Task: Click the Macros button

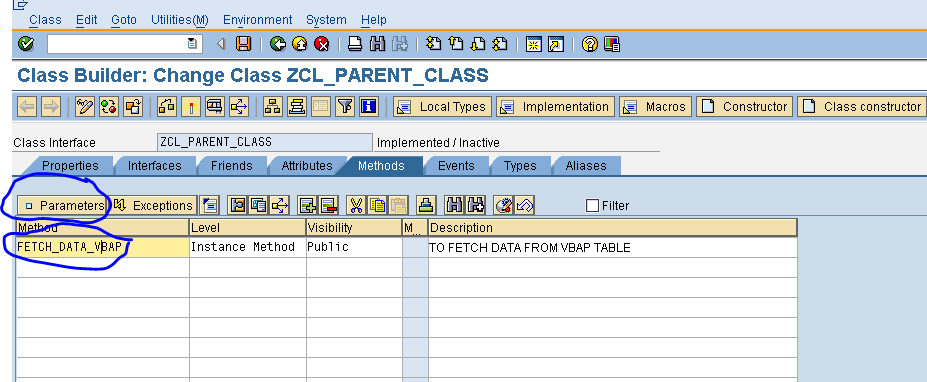Action: pos(655,106)
